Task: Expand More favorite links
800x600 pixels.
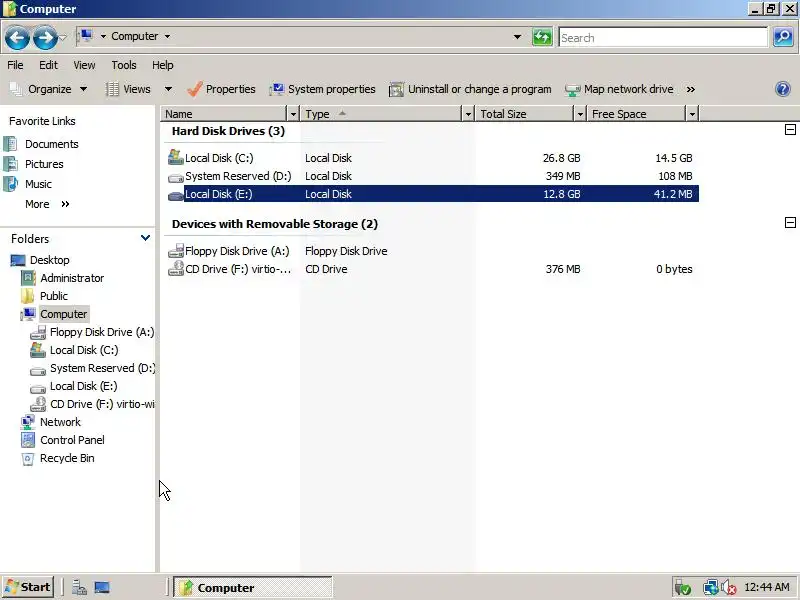Action: (x=47, y=204)
